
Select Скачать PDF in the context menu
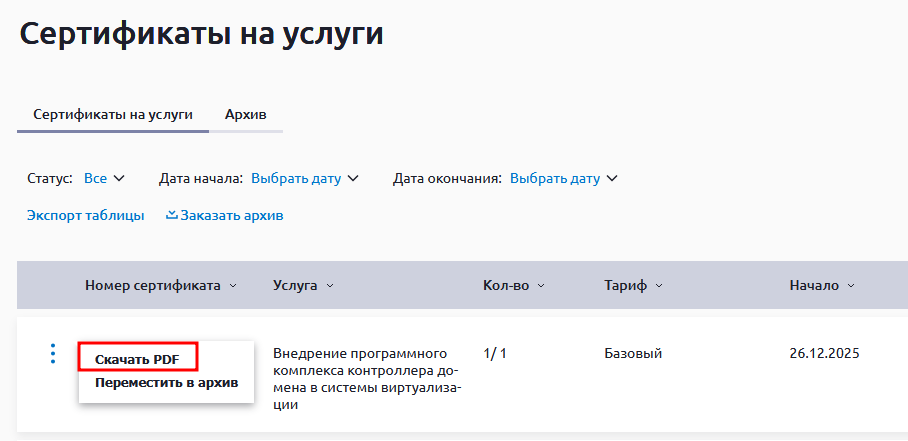click(x=138, y=360)
